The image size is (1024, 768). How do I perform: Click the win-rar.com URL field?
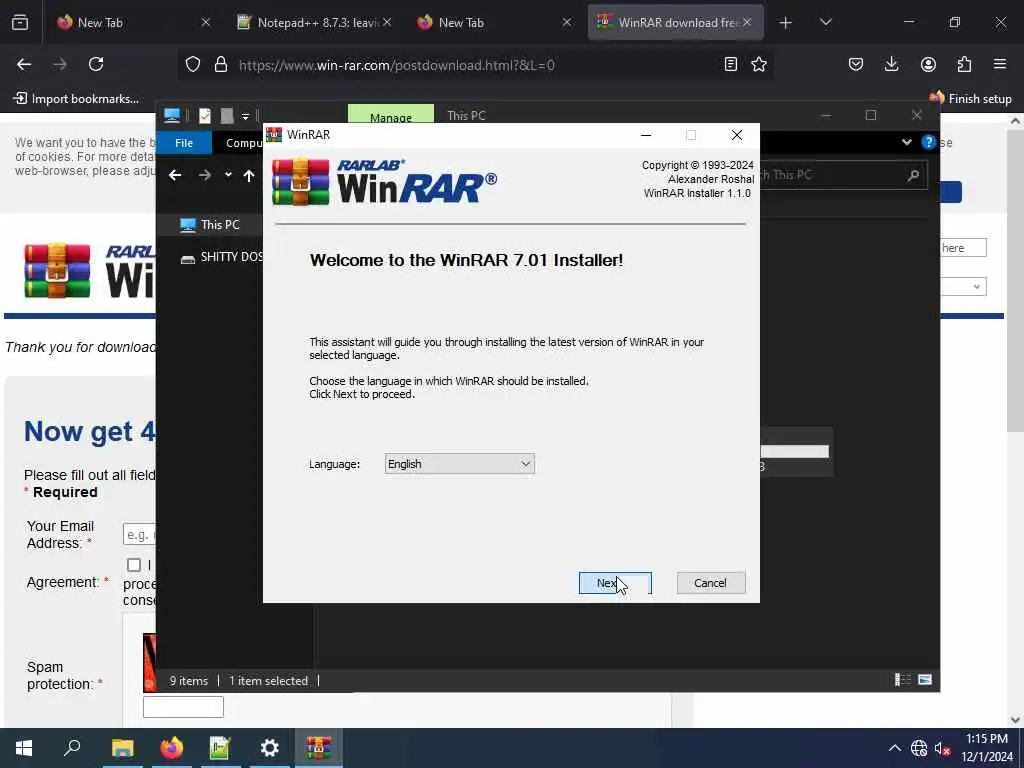point(475,65)
